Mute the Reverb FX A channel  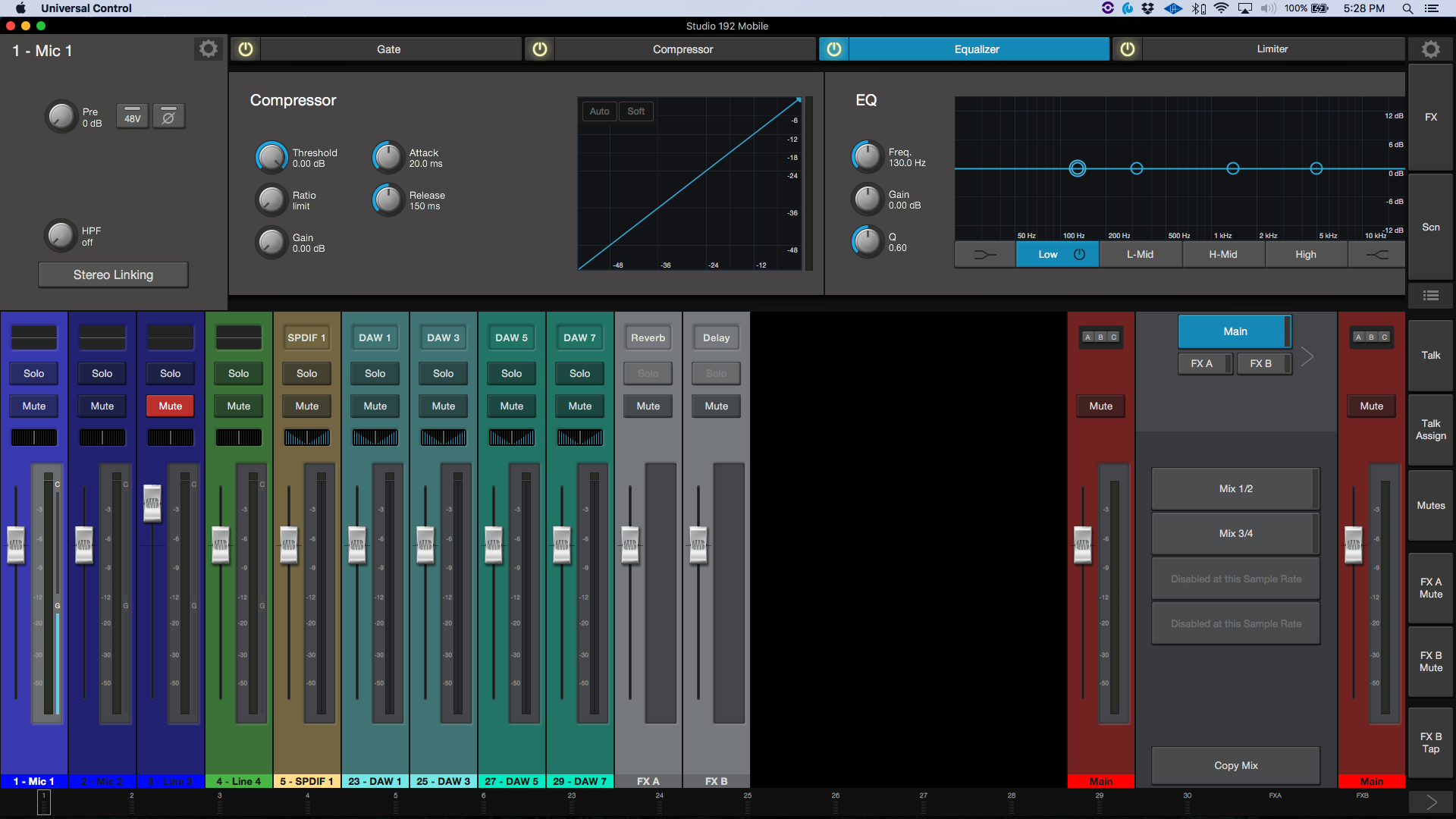[x=648, y=406]
